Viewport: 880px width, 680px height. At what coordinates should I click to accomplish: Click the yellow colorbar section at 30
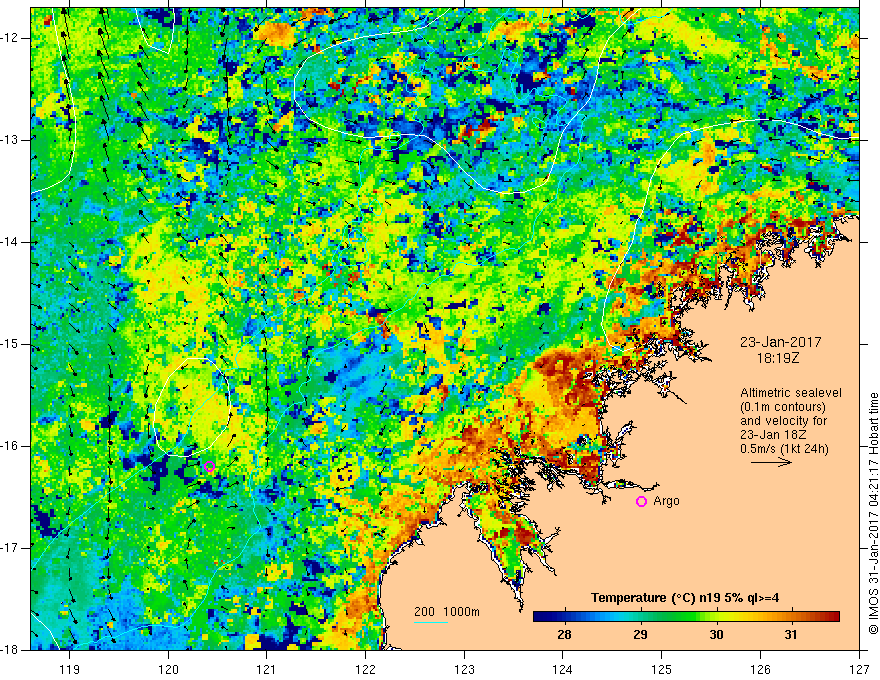716,617
